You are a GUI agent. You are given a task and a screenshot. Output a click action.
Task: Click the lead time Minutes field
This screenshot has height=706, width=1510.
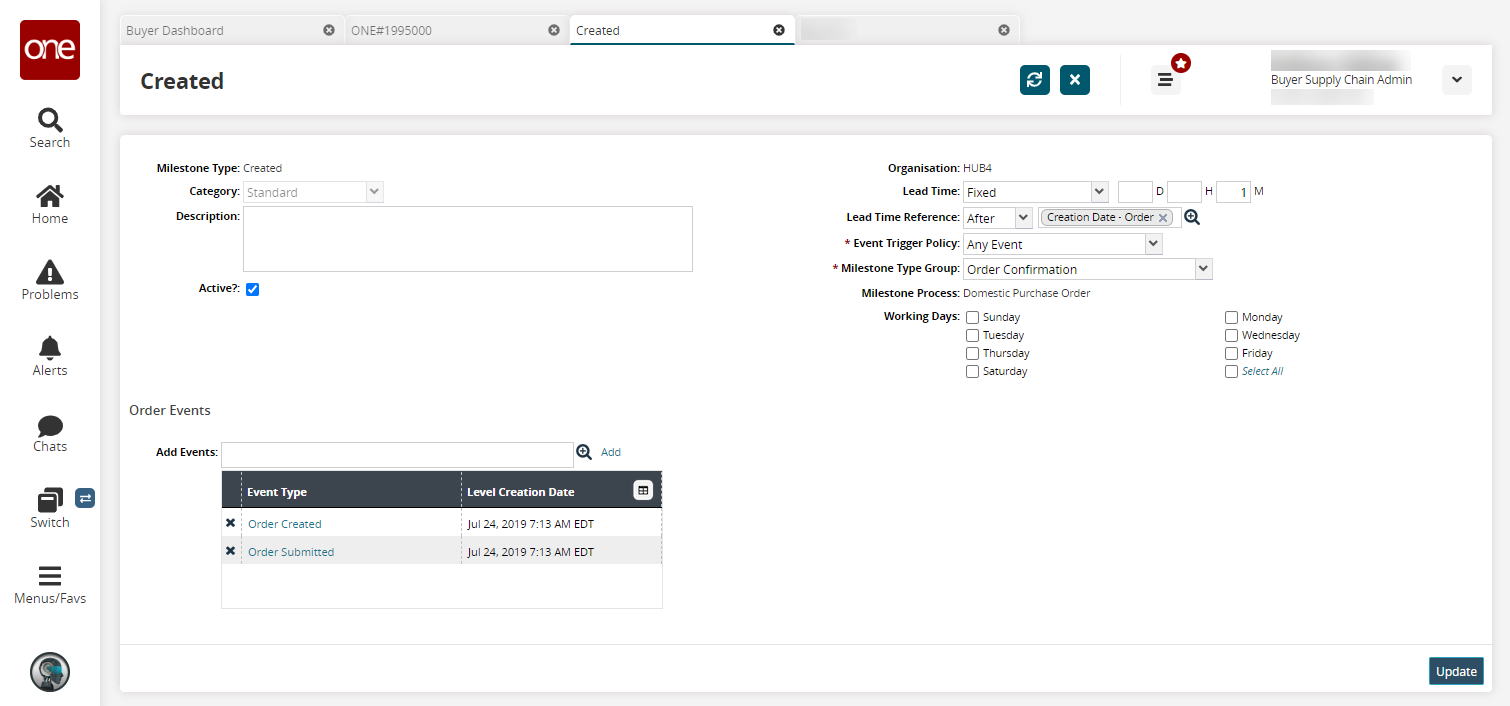coord(1234,192)
